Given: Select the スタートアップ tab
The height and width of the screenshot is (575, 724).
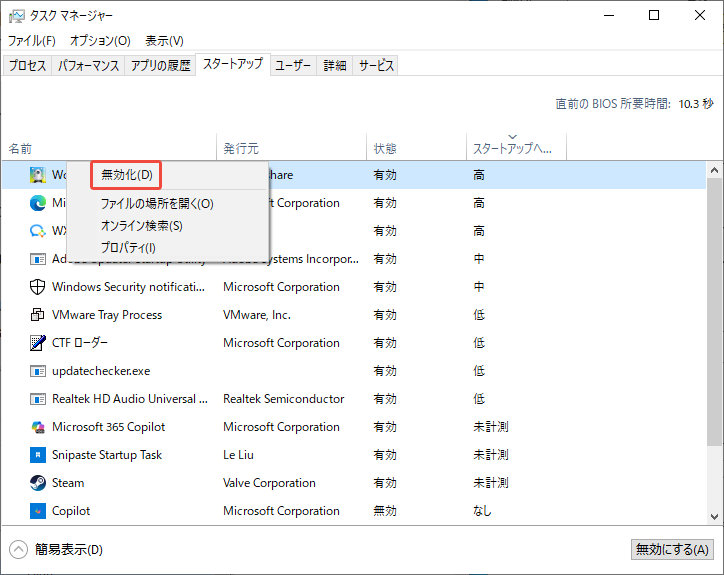Looking at the screenshot, I should (233, 64).
